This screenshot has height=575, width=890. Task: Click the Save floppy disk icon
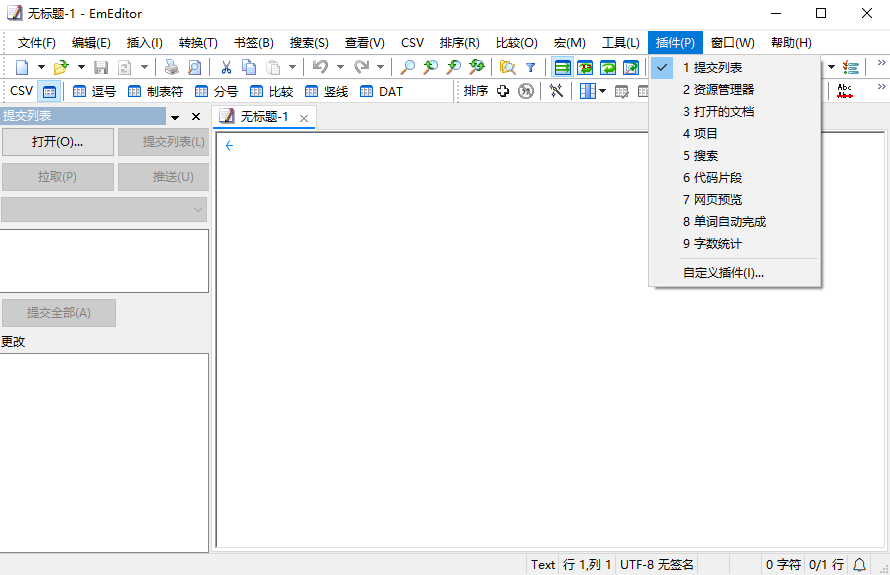(x=101, y=68)
